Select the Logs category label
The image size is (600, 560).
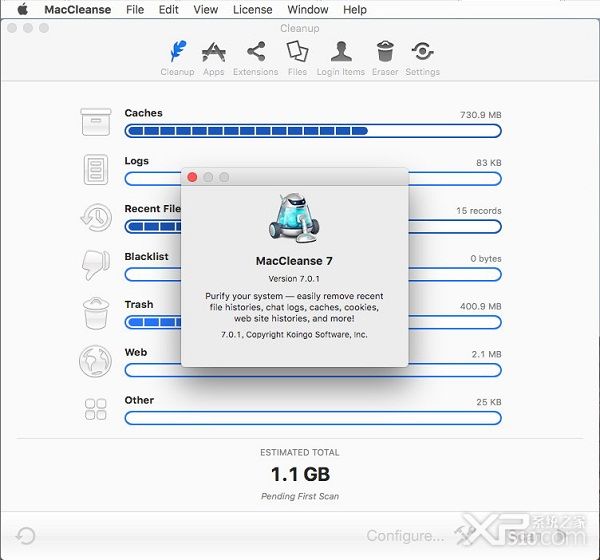tap(137, 161)
